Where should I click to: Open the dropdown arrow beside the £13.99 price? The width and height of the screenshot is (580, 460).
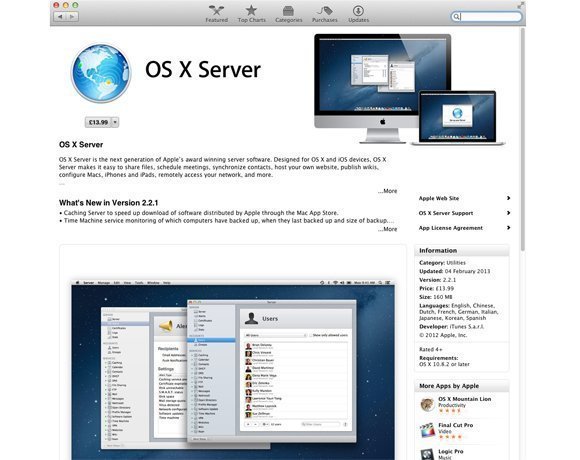tap(115, 122)
